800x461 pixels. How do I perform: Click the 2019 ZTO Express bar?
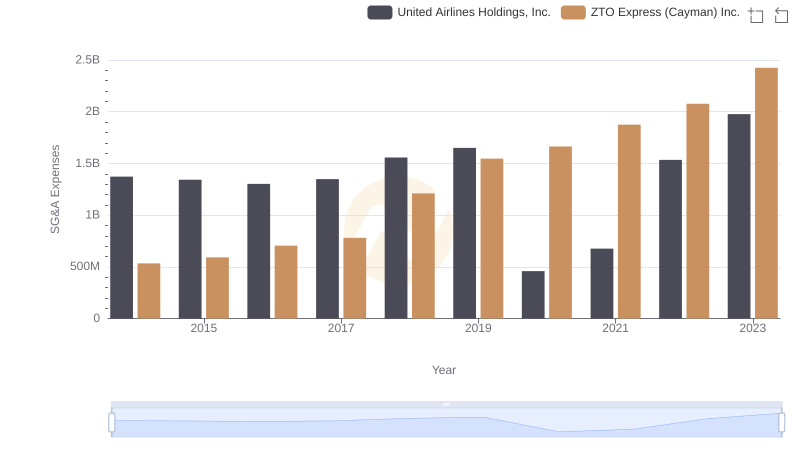tap(492, 239)
